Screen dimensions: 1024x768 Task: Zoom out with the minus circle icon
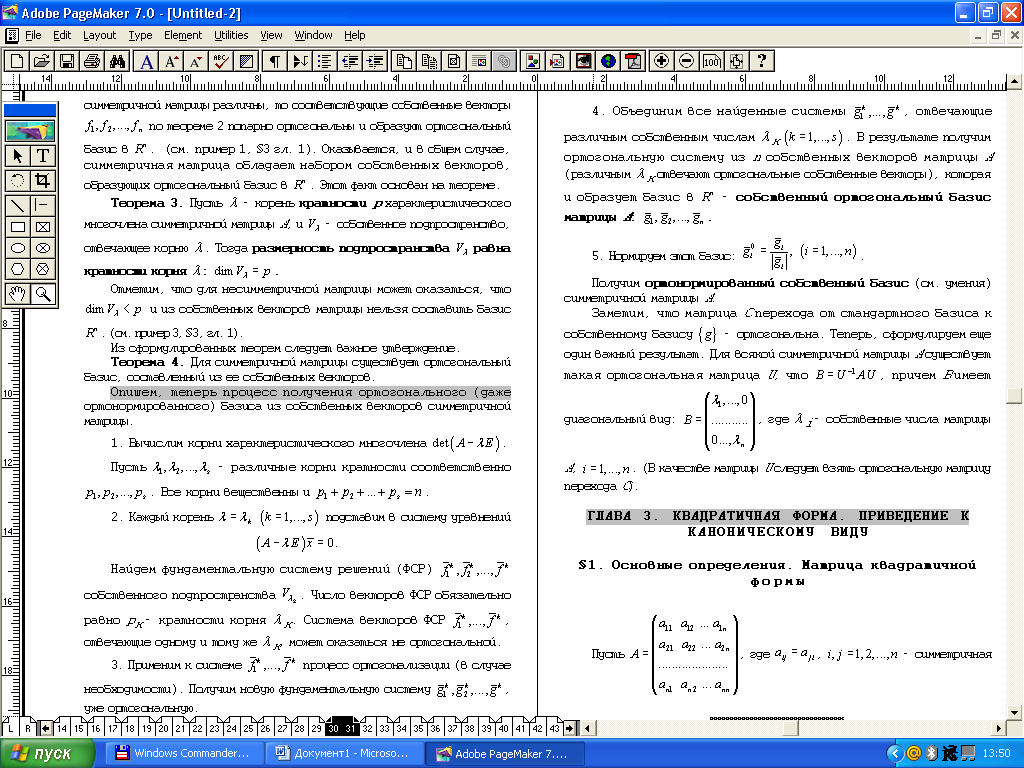tap(686, 61)
